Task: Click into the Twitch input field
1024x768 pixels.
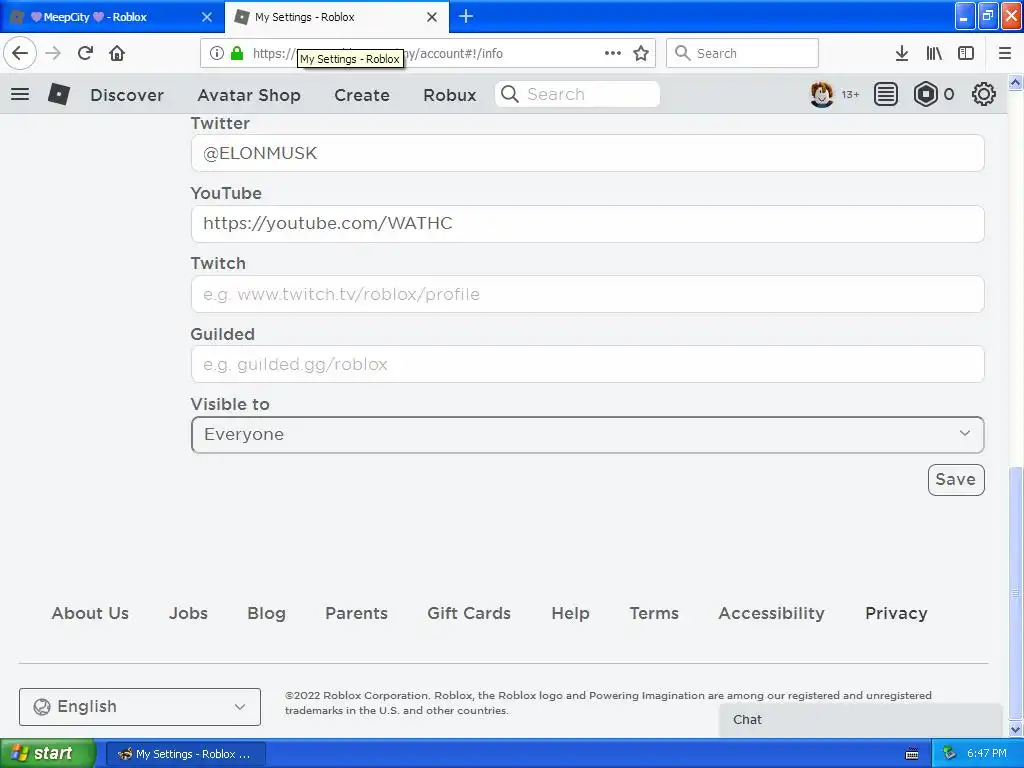Action: (x=587, y=294)
